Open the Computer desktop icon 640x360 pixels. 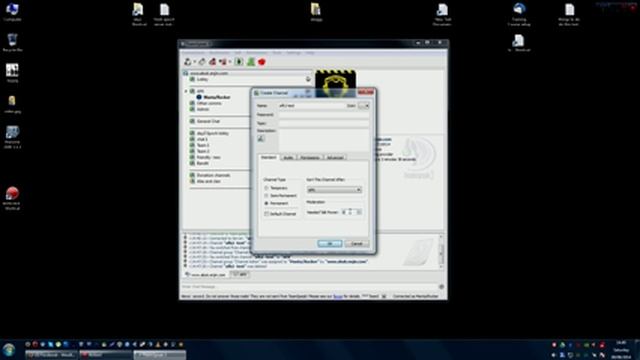coord(12,12)
